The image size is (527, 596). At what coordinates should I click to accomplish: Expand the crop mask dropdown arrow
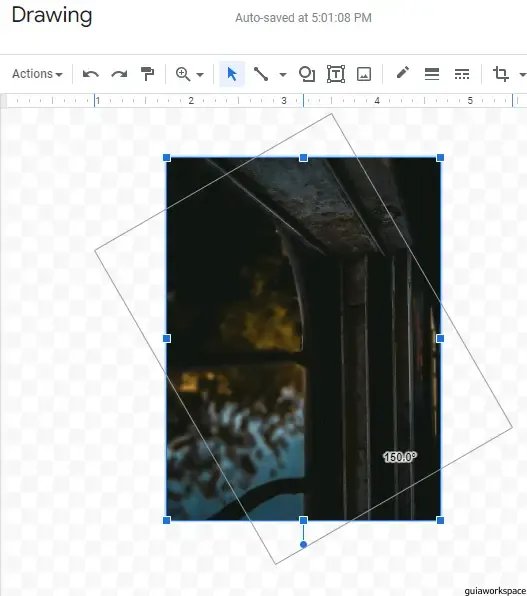click(x=523, y=74)
